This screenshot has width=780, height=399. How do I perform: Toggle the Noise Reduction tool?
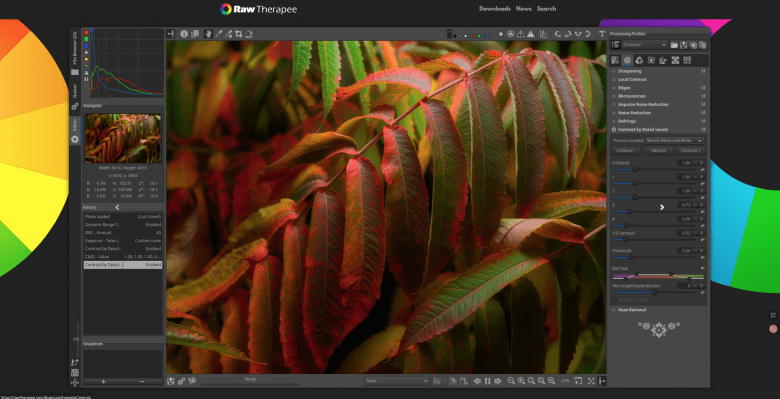[614, 113]
